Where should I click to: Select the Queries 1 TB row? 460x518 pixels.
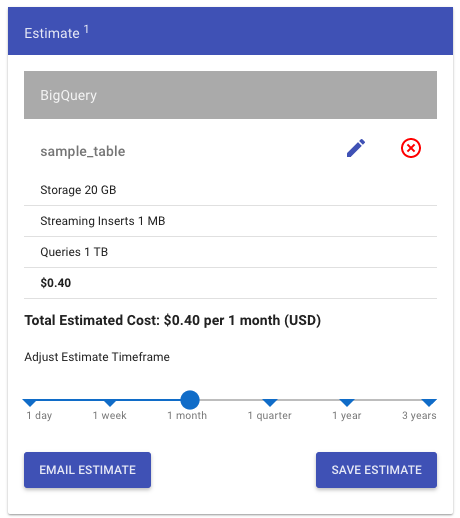point(230,252)
